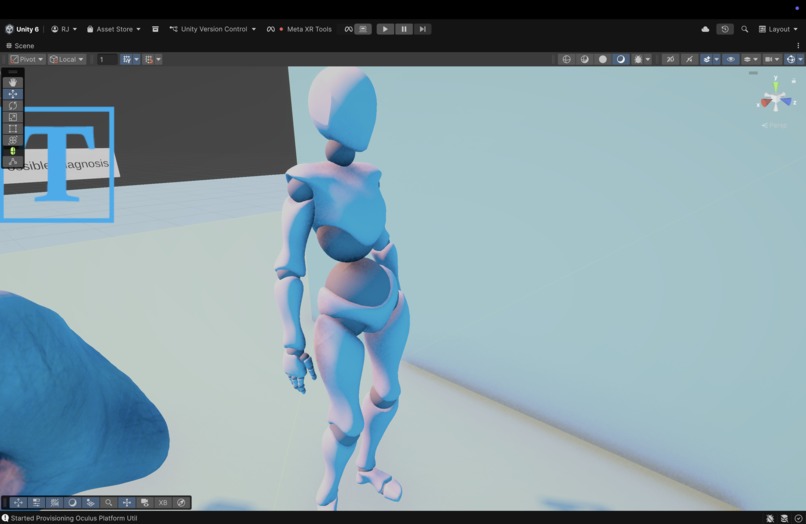Screen dimensions: 806x524
Task: Toggle 2D scene view mode
Action: [x=670, y=59]
